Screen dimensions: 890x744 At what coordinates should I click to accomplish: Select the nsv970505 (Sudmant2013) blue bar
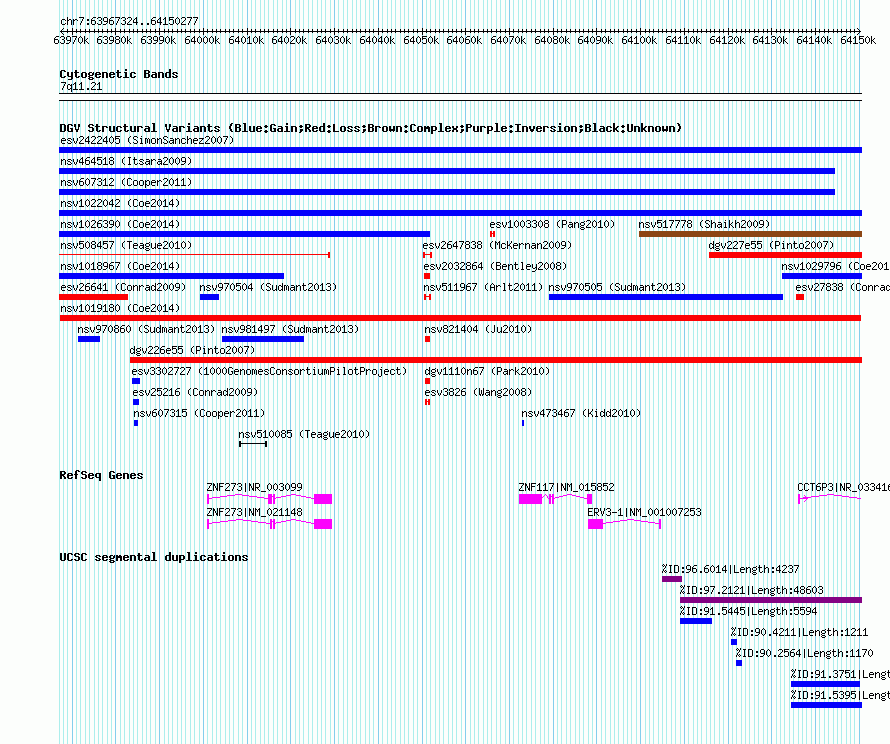[x=666, y=297]
